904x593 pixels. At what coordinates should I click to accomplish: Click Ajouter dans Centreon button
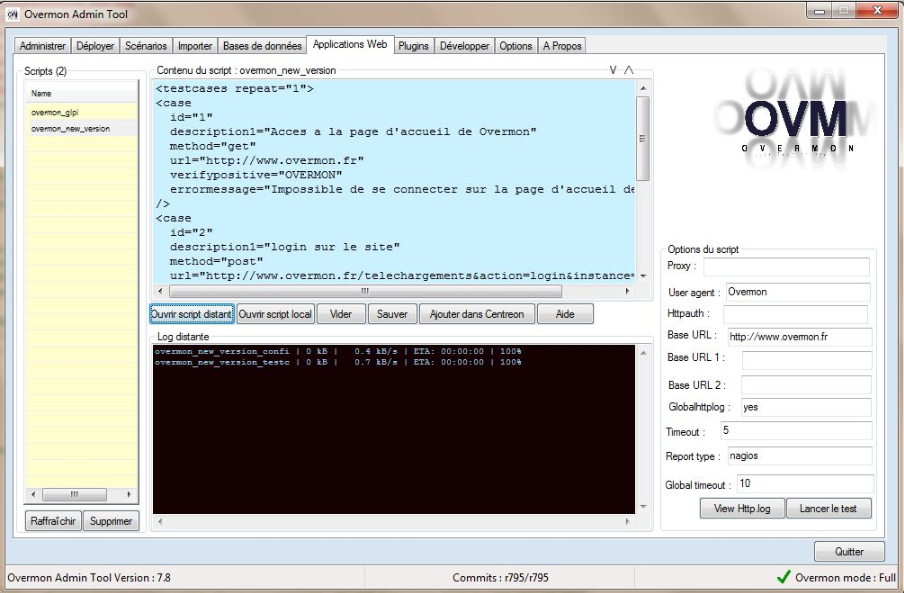(x=476, y=314)
